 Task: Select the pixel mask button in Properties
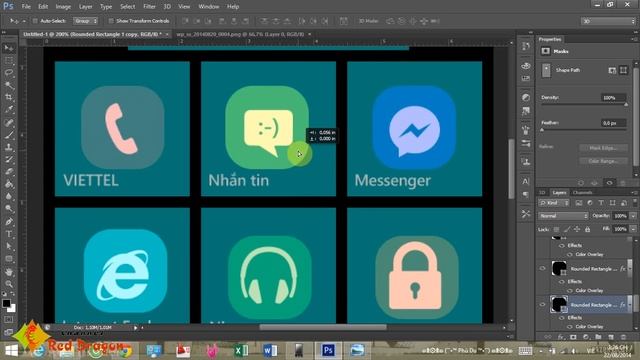click(x=612, y=70)
